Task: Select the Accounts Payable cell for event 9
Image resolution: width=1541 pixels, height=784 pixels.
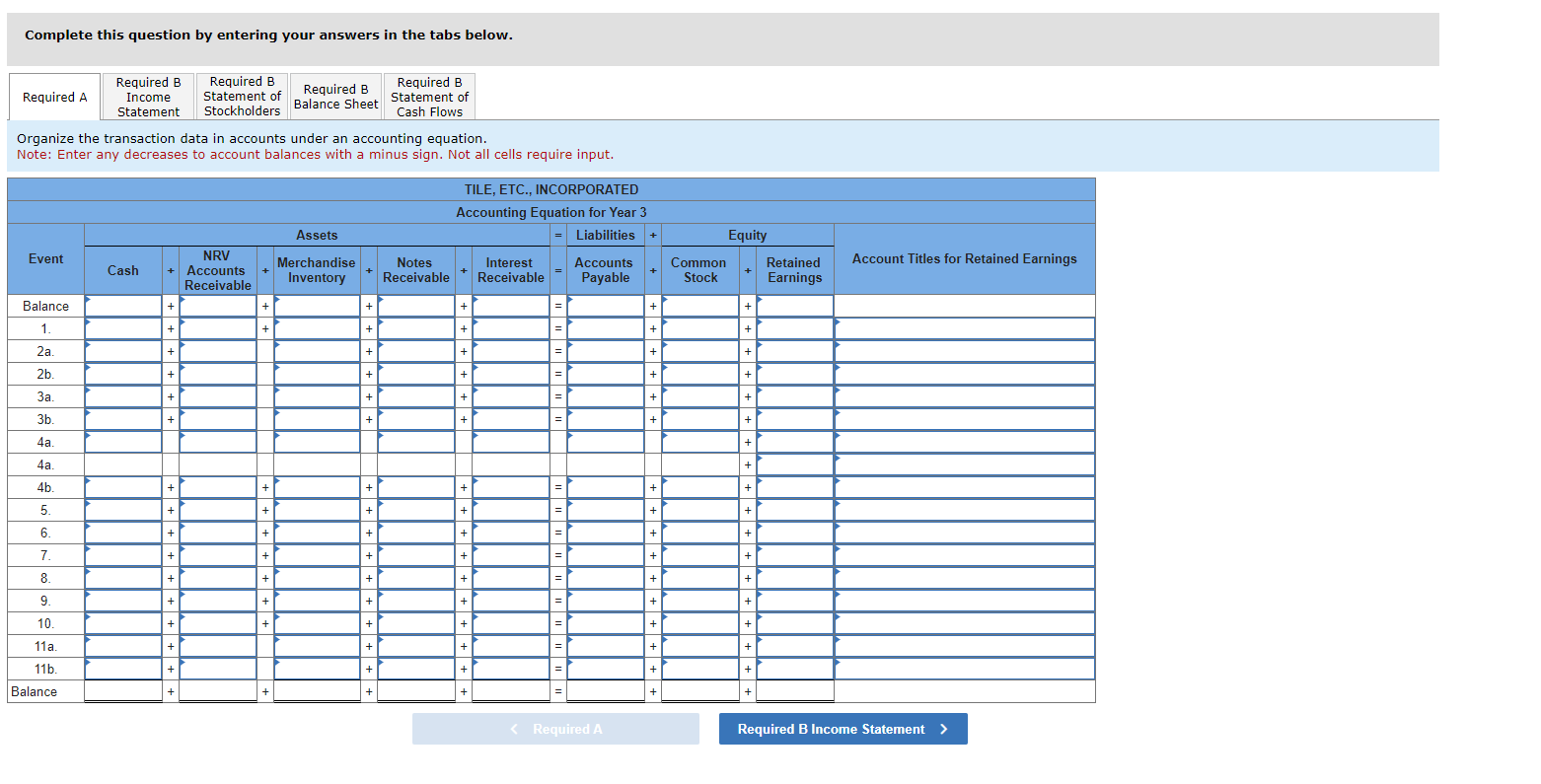Action: click(606, 601)
